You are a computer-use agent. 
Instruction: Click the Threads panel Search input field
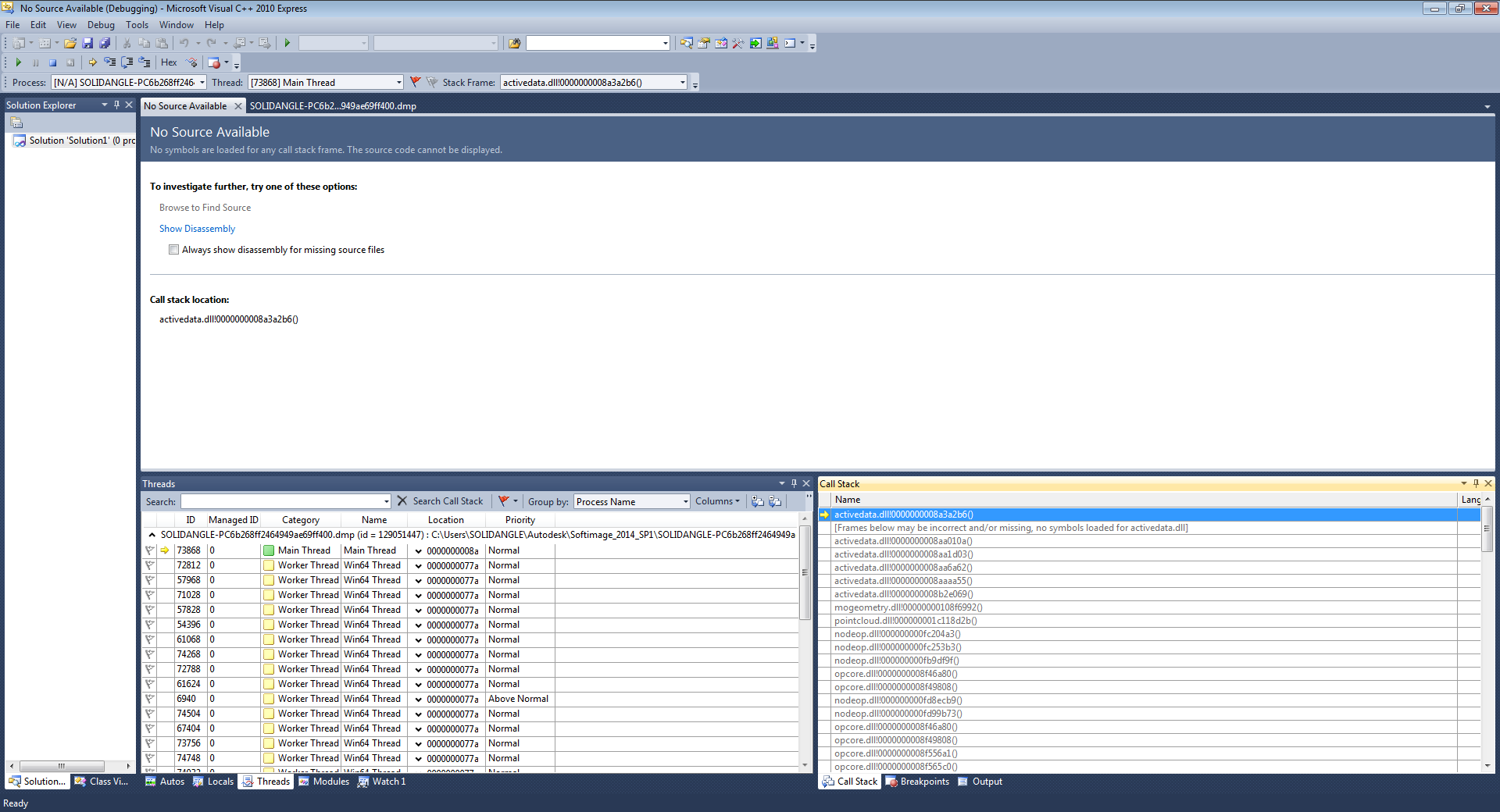click(x=281, y=501)
